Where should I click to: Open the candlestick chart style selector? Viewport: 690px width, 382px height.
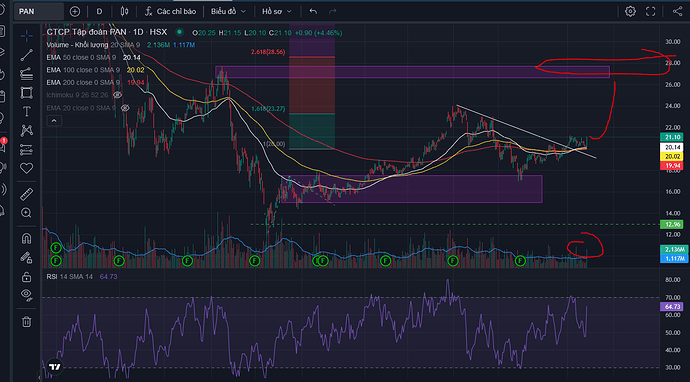coord(125,11)
